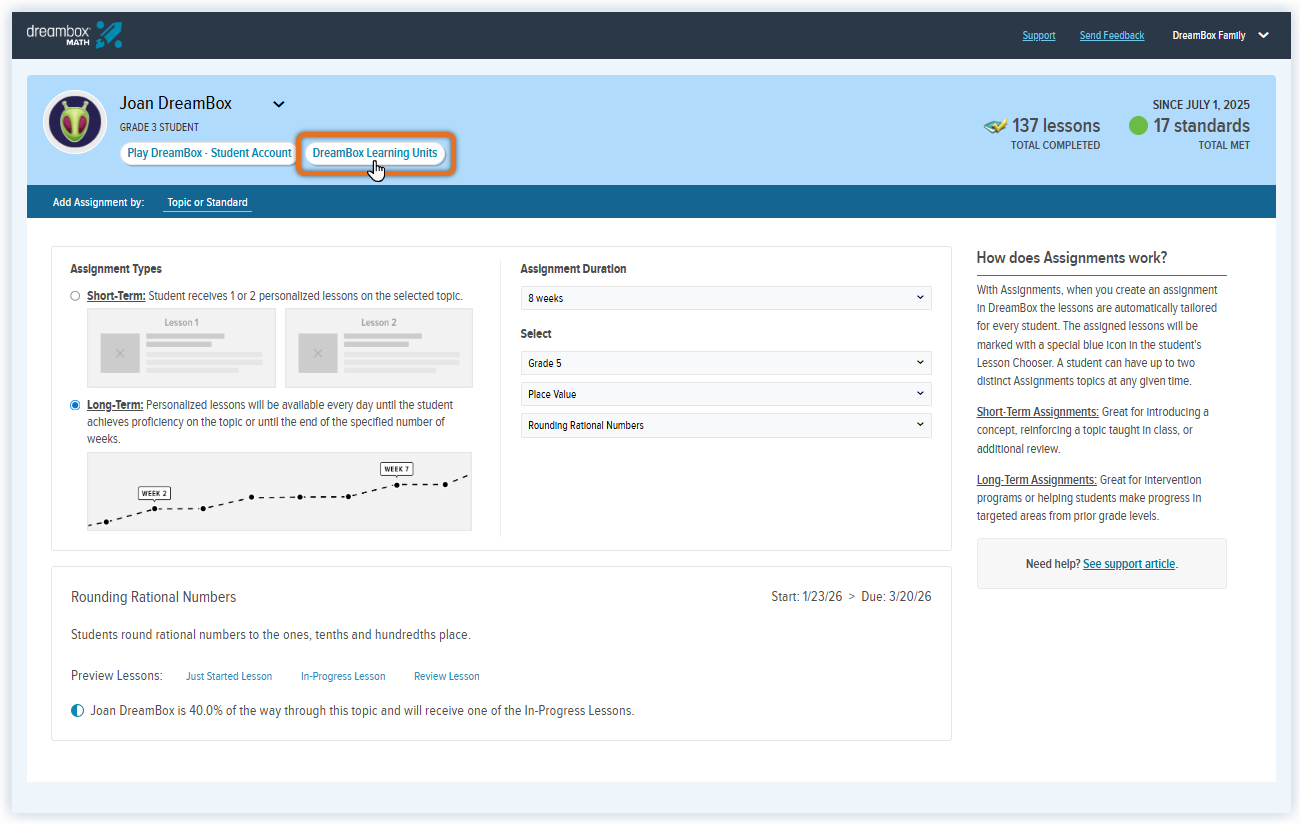Click the Short-Term Assignments sidebar heading
The height and width of the screenshot is (824, 1300).
(x=1037, y=412)
